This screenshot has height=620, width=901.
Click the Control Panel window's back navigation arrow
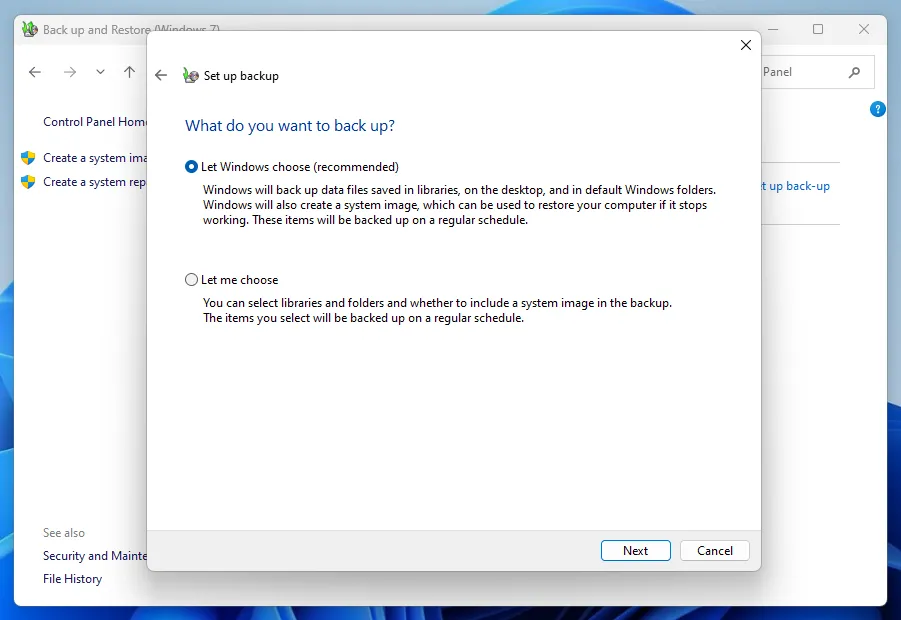pos(35,72)
